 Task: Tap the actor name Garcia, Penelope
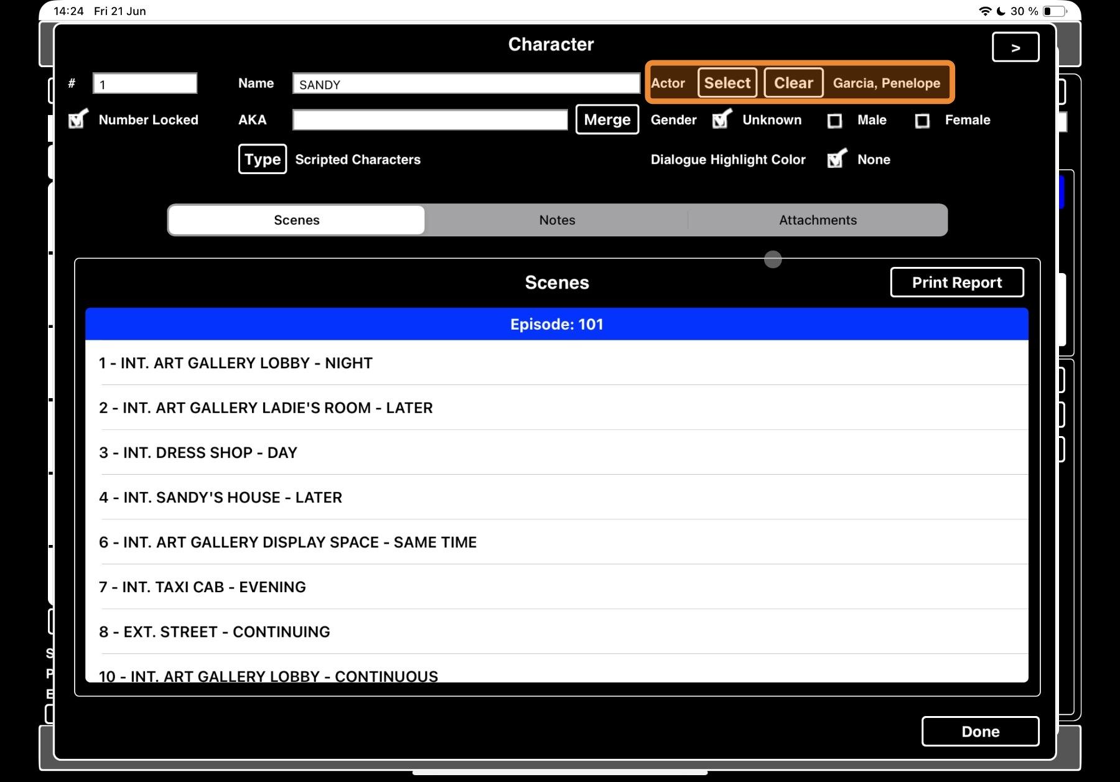point(886,83)
